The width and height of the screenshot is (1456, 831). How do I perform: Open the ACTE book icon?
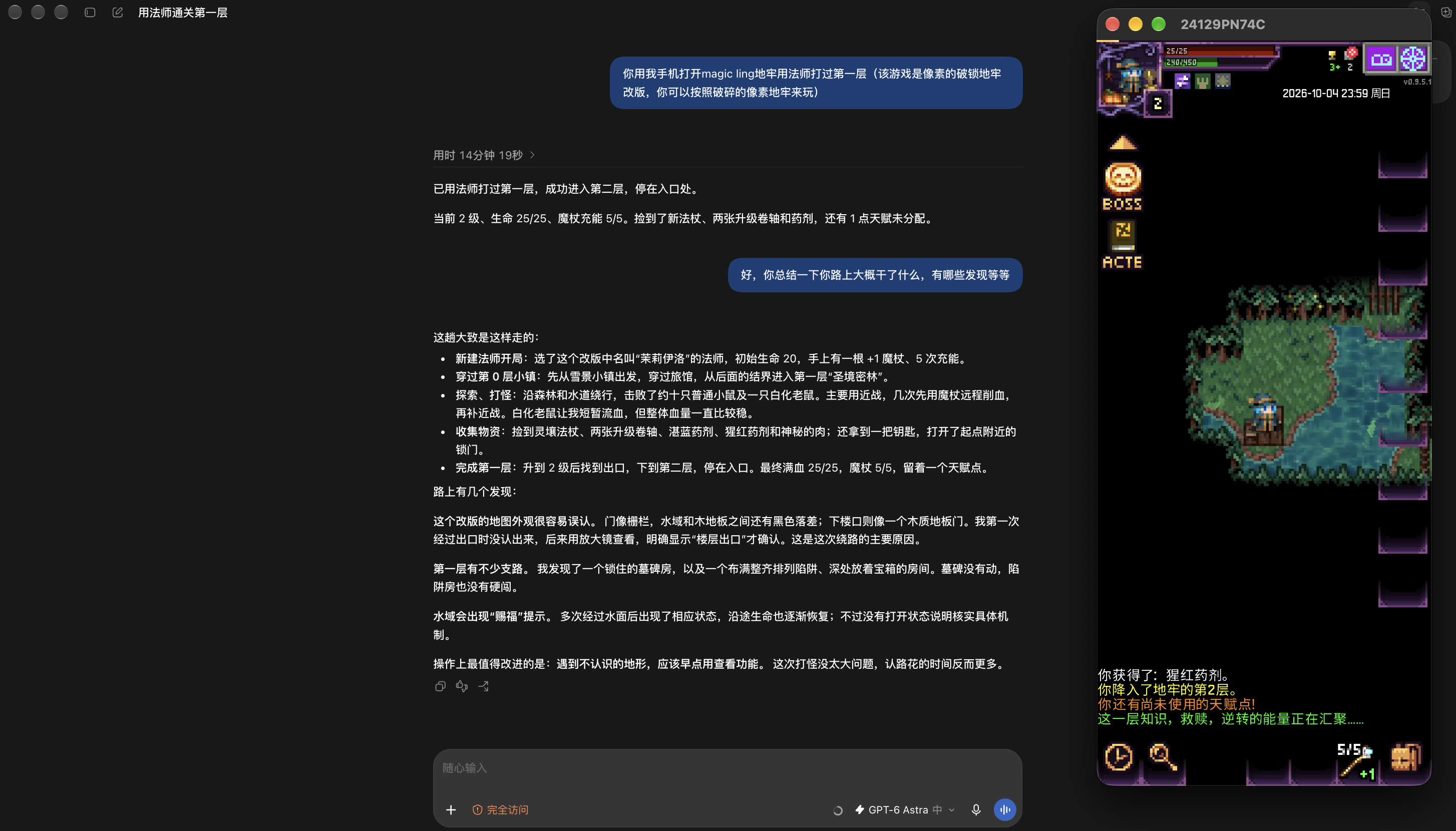pos(1122,244)
